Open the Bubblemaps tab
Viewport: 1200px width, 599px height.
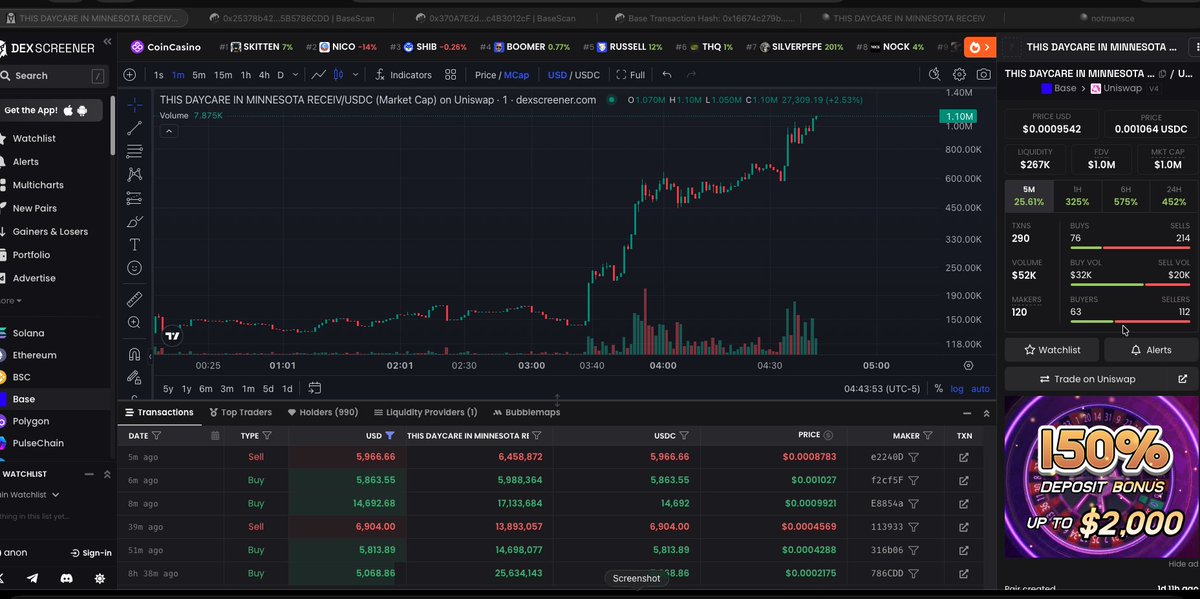[526, 412]
